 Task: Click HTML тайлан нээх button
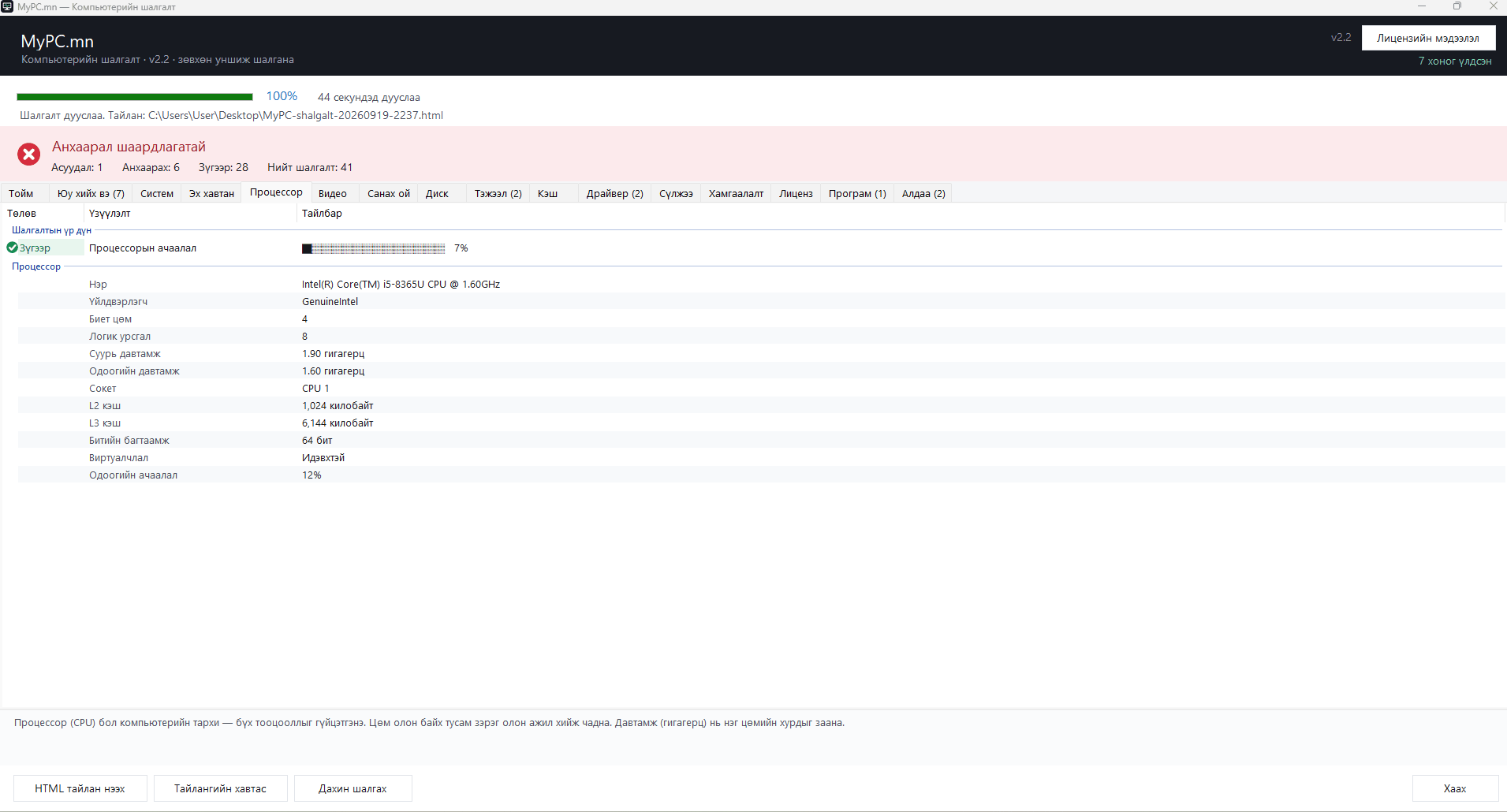point(80,788)
